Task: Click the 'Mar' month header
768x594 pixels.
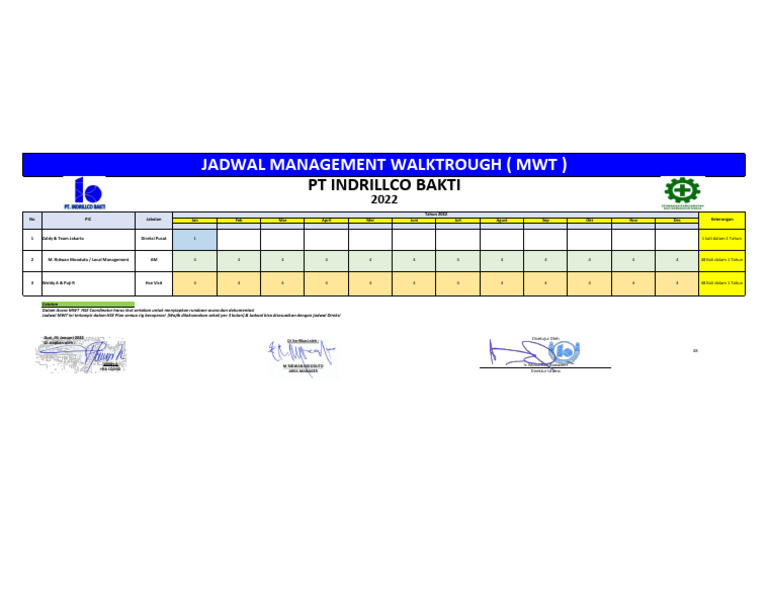Action: (x=283, y=221)
